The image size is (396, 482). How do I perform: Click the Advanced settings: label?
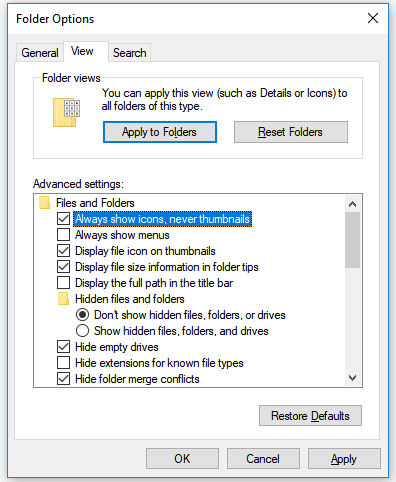pyautogui.click(x=78, y=184)
